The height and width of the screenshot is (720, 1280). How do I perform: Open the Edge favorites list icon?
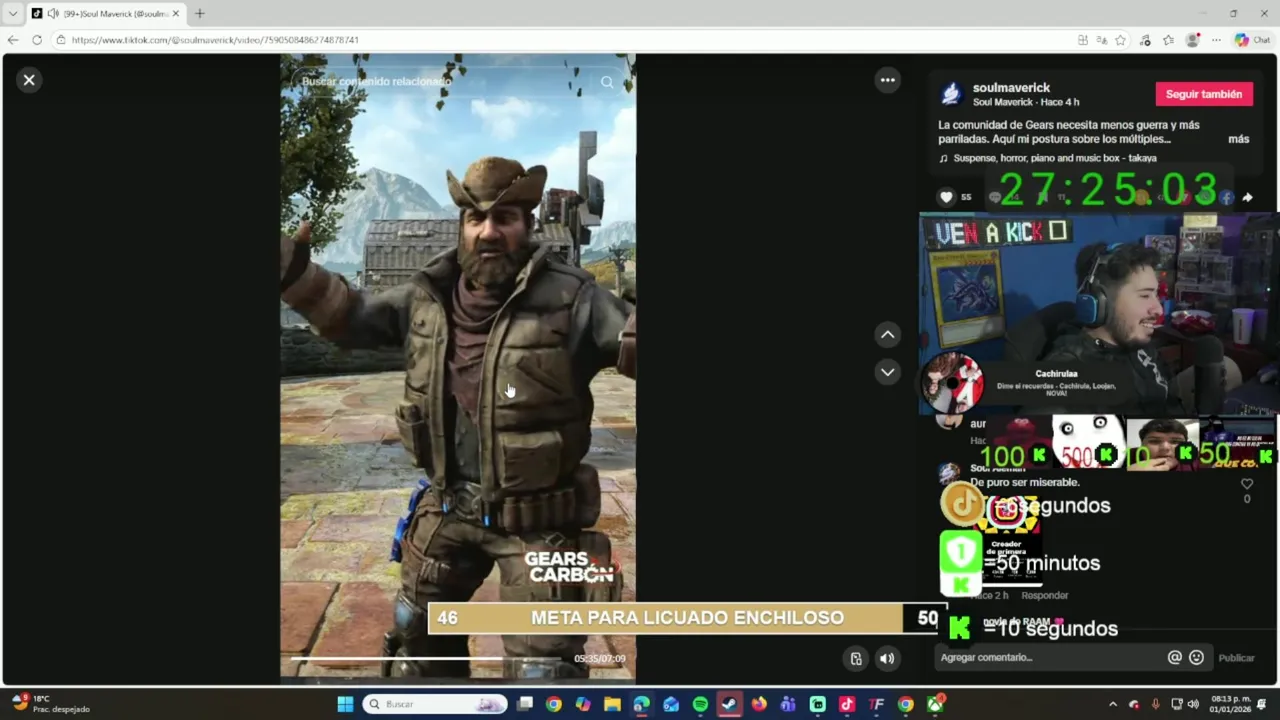tap(1168, 40)
